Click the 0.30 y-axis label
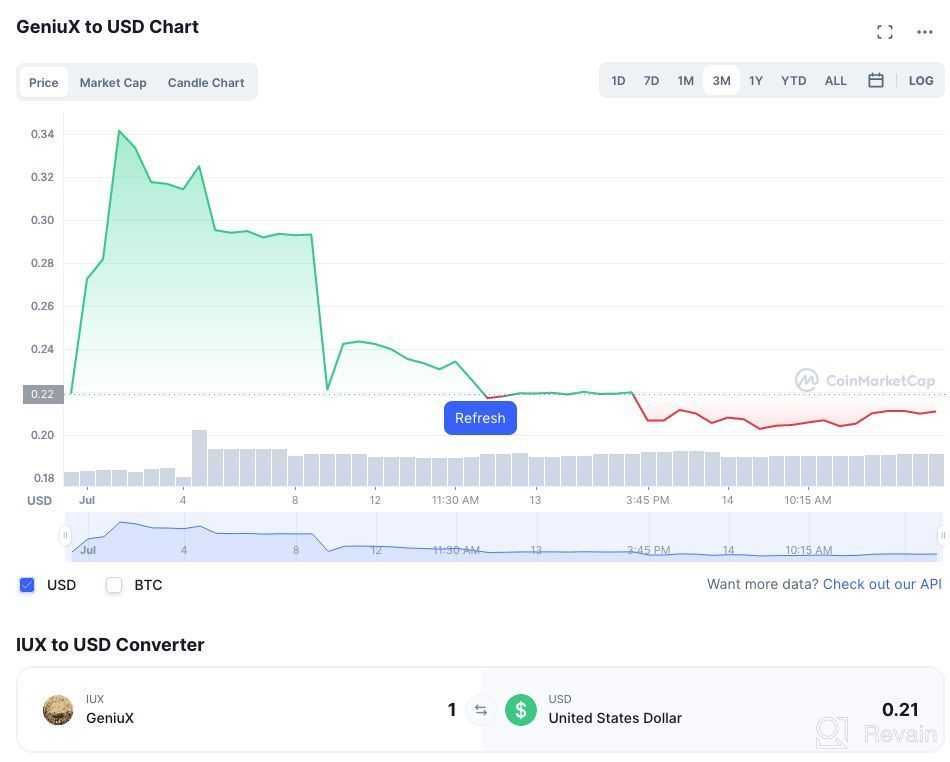 tap(42, 220)
